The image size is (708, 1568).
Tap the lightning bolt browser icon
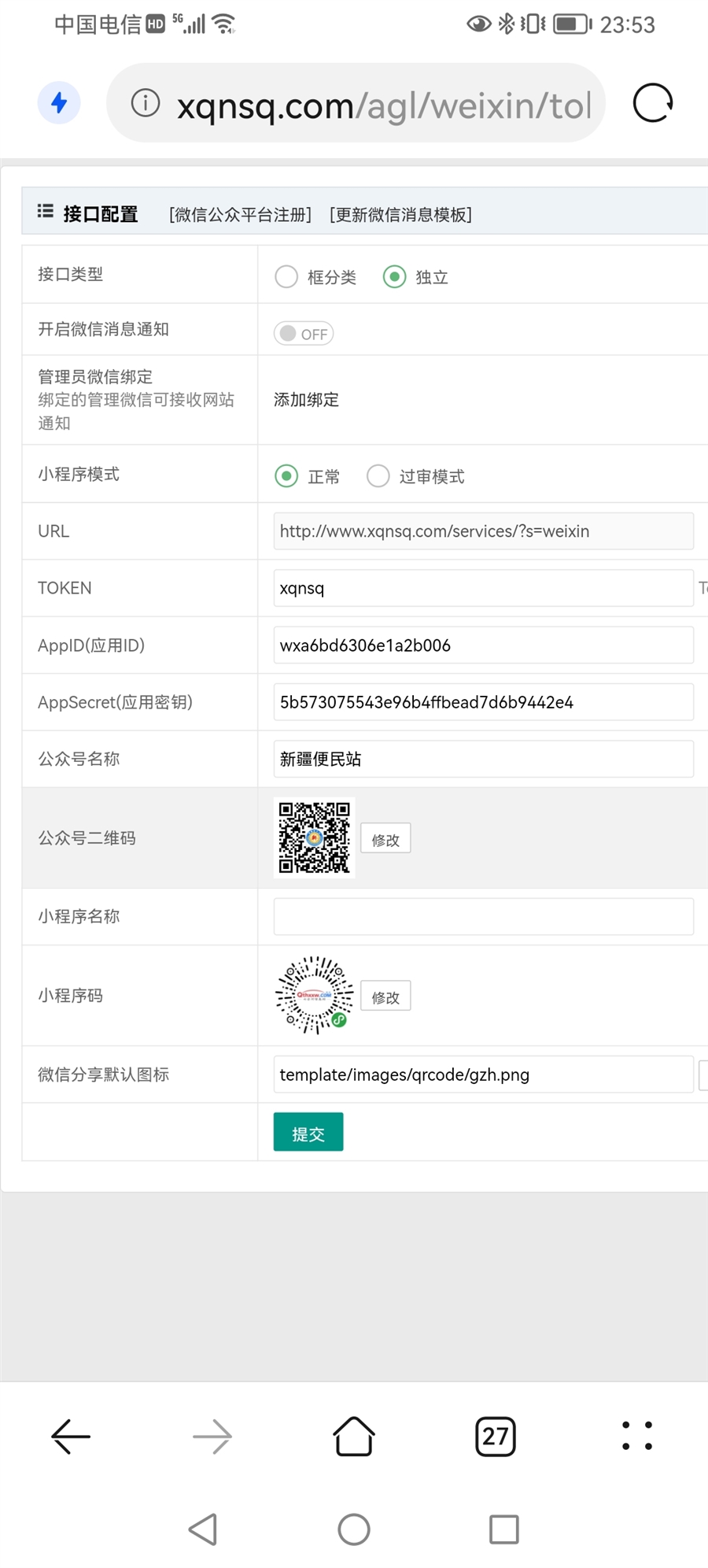pyautogui.click(x=59, y=103)
